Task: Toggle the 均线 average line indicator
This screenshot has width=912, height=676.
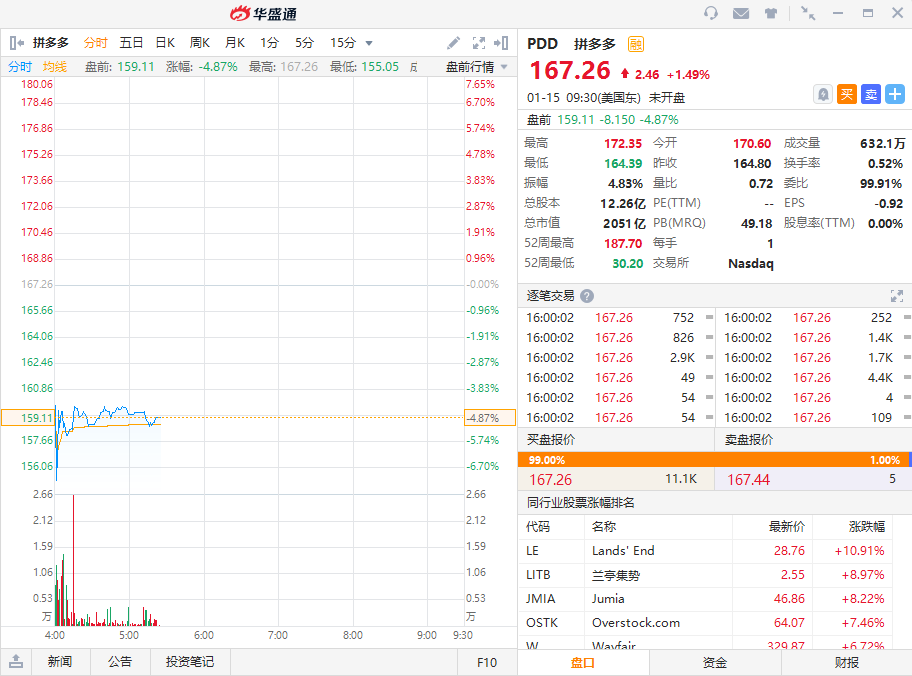Action: tap(55, 67)
